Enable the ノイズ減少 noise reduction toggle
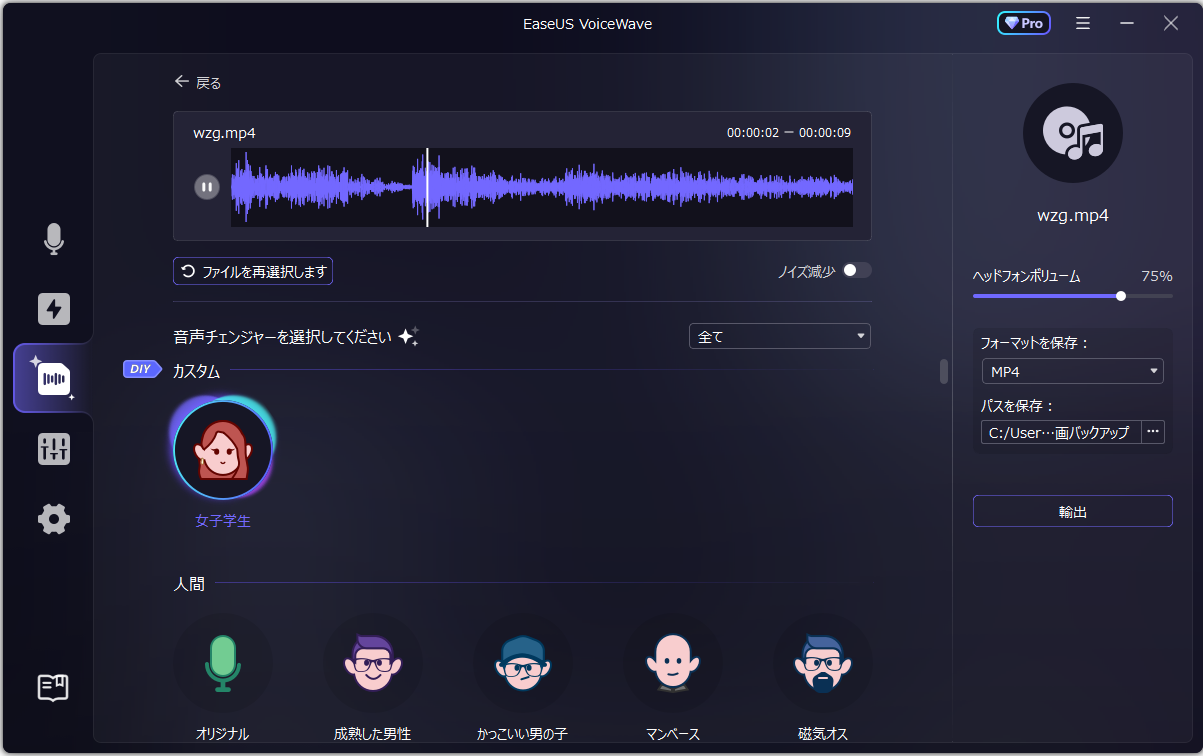Screen dimensions: 1203x756 coord(856,270)
